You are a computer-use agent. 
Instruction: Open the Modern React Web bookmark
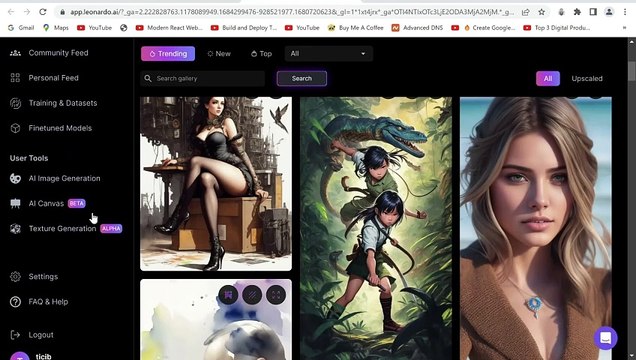click(169, 28)
